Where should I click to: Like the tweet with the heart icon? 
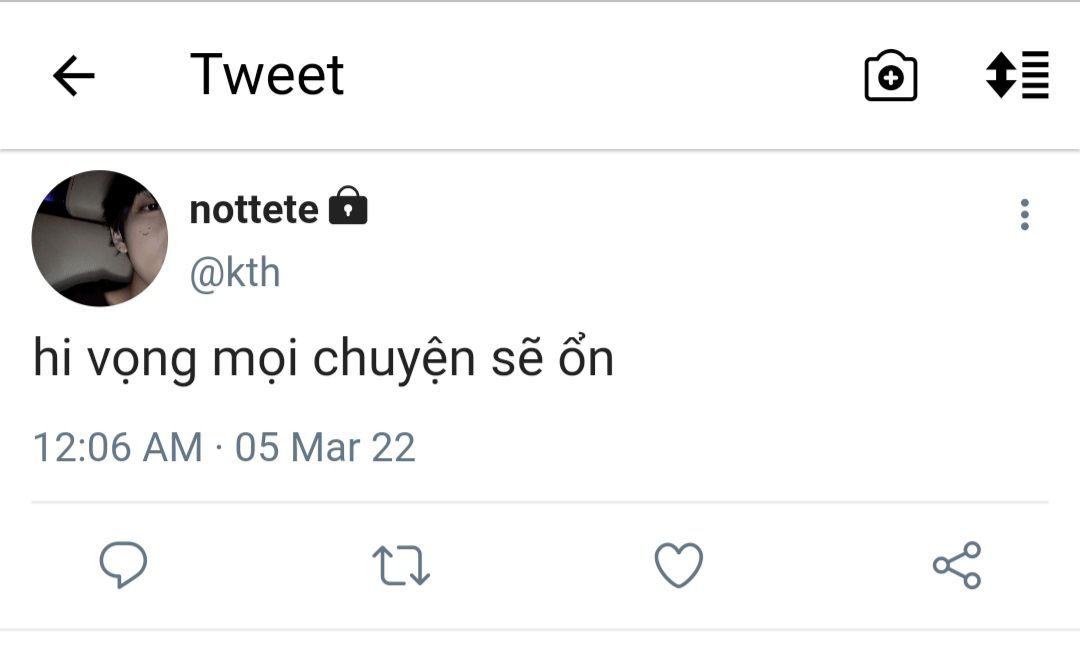click(679, 565)
